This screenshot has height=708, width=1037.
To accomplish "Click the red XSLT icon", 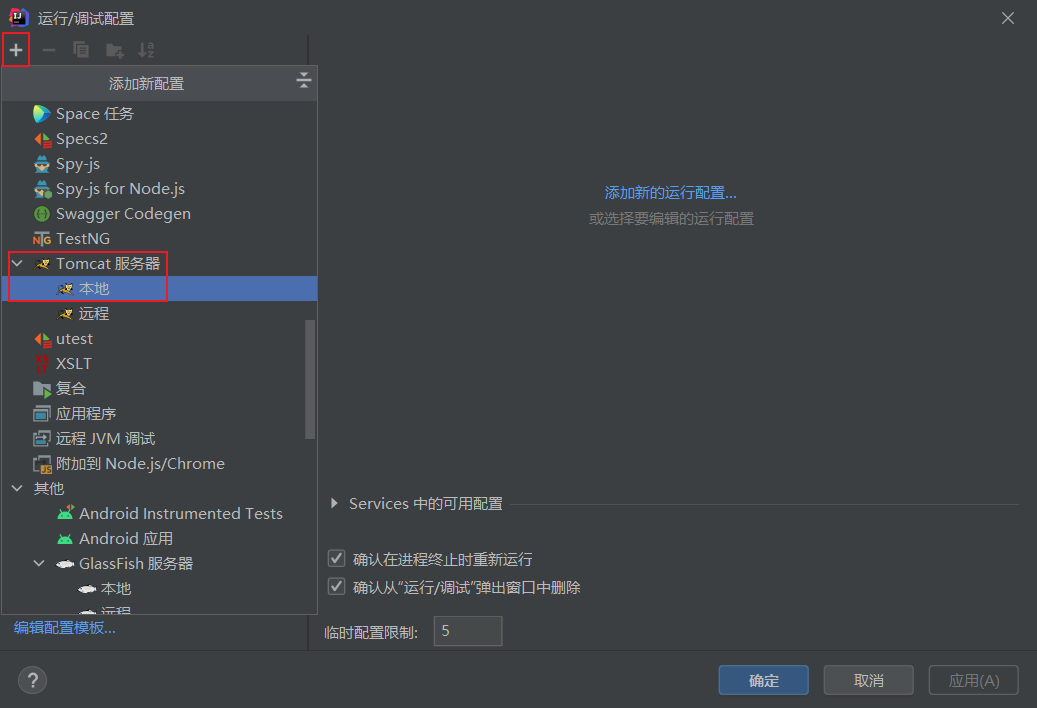I will pyautogui.click(x=42, y=364).
